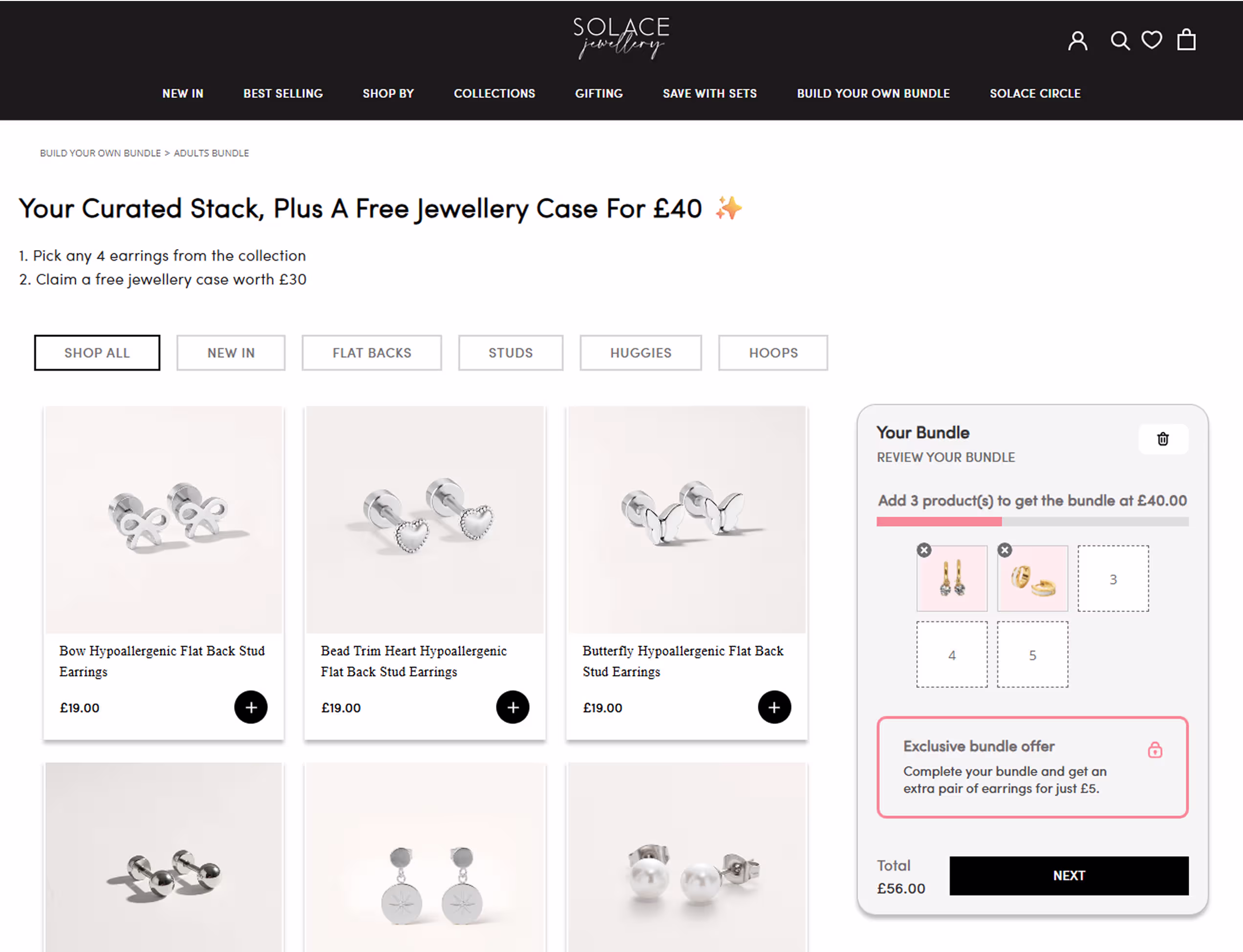
Task: Click the search icon
Action: coord(1120,40)
